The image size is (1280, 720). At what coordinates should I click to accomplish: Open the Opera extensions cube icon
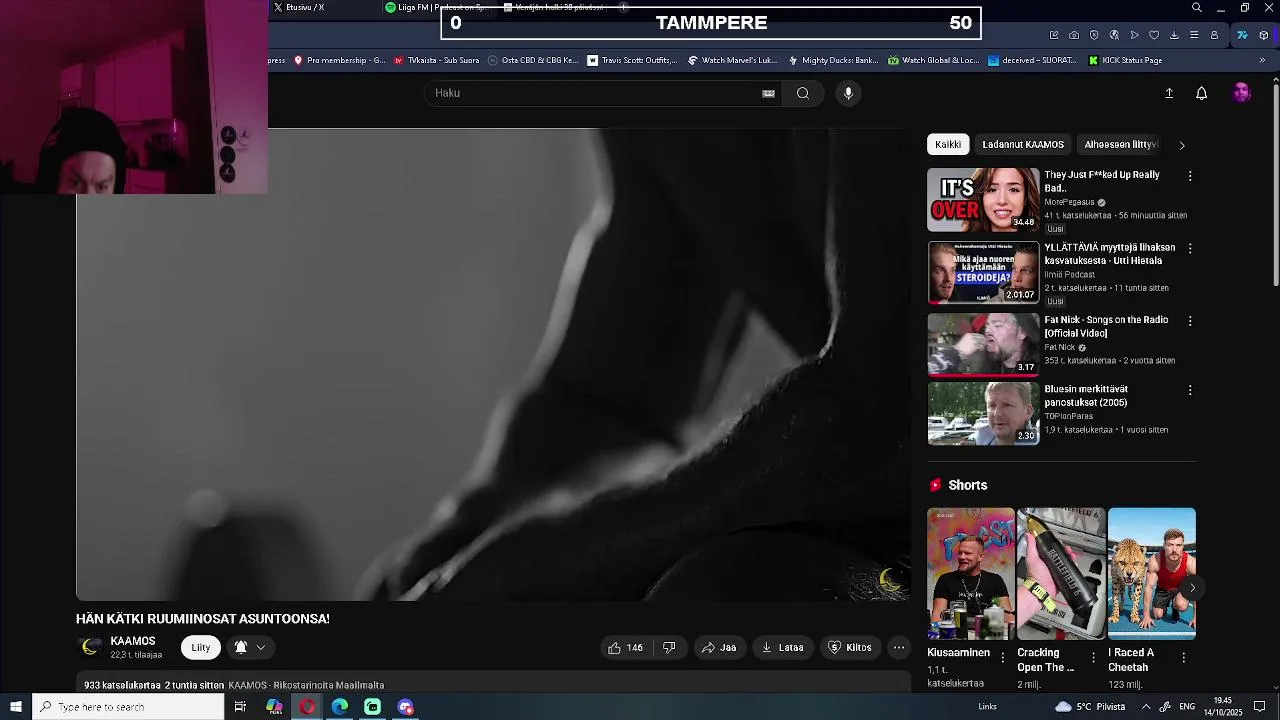(1264, 35)
